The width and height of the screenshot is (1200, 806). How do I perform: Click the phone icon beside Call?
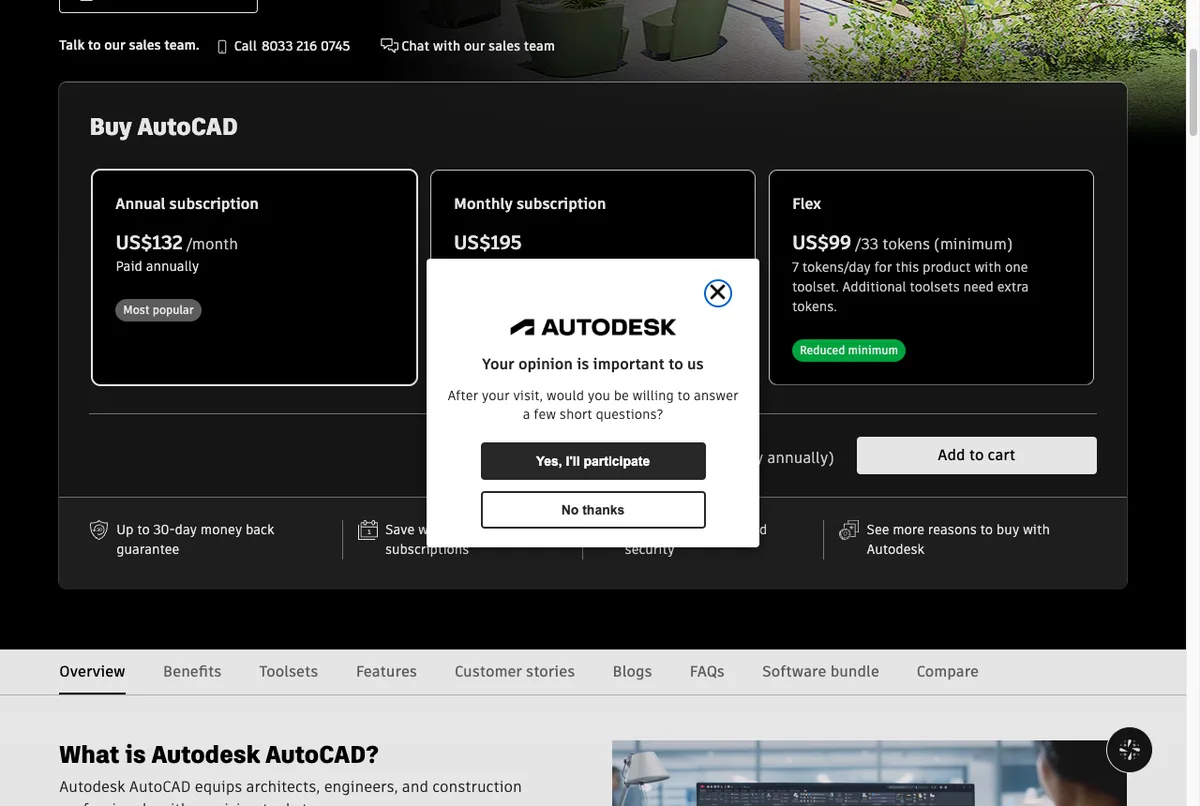coord(222,47)
